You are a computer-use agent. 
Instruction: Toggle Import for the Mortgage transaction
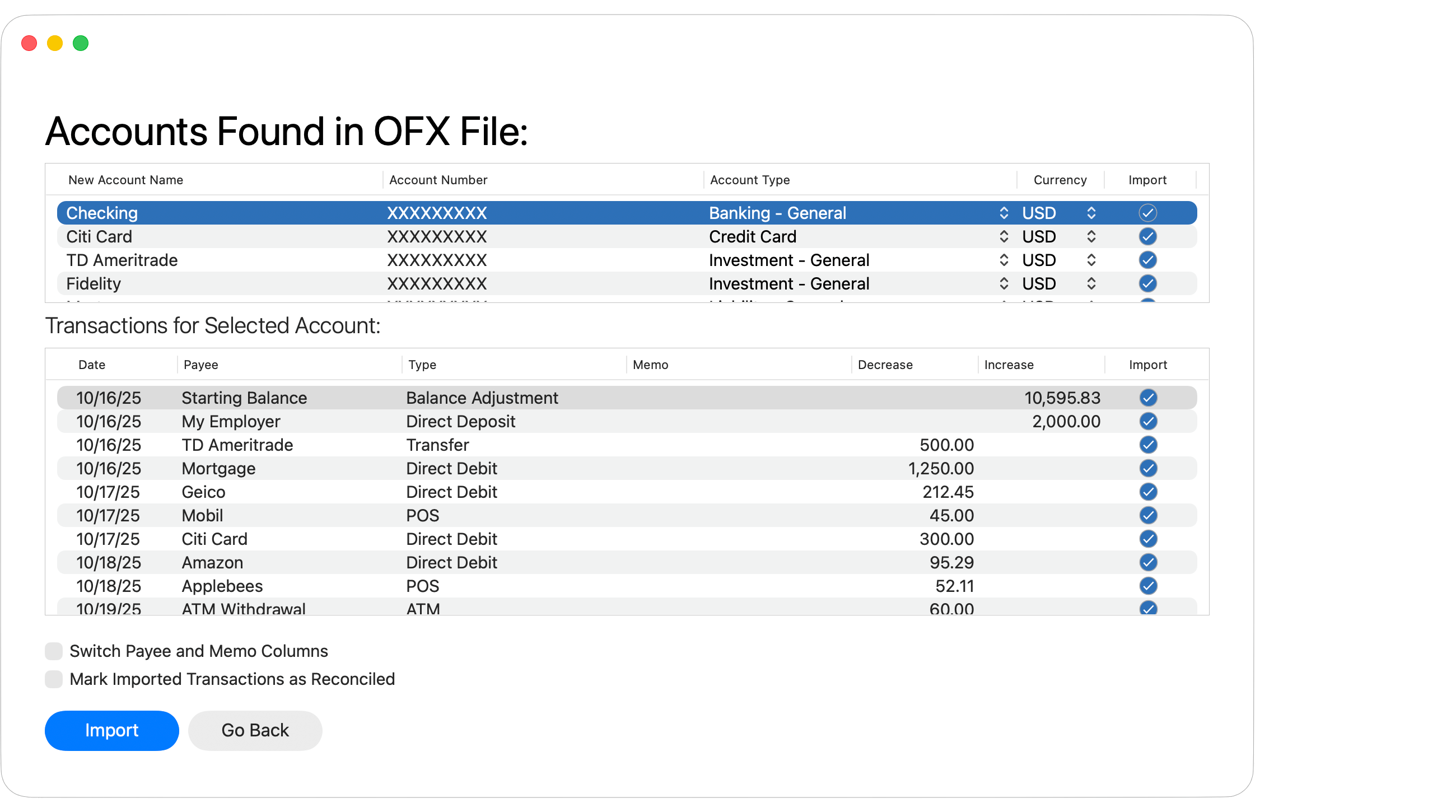(1147, 468)
